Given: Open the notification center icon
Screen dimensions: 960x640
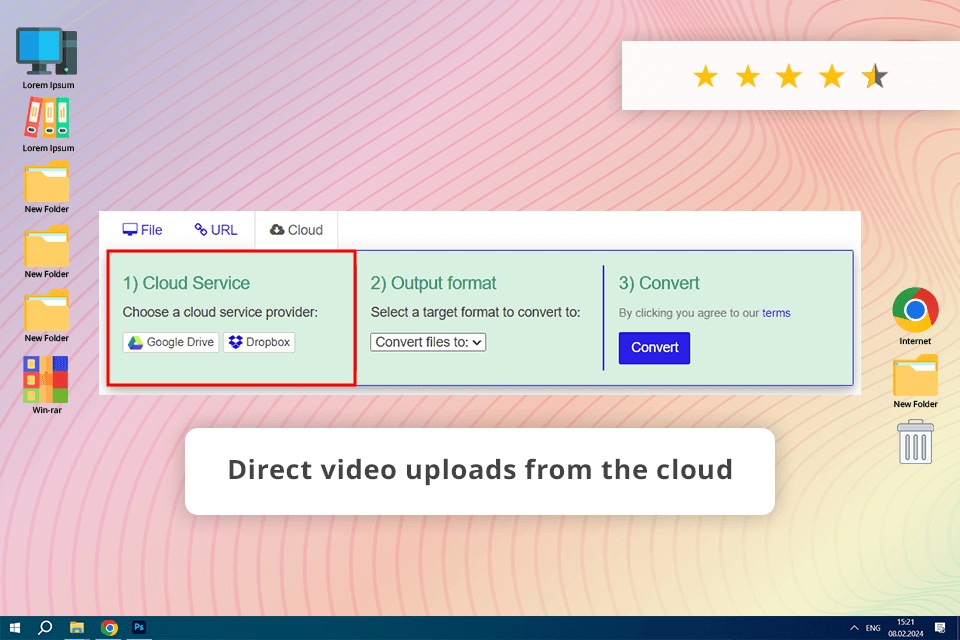Looking at the screenshot, I should [x=940, y=628].
